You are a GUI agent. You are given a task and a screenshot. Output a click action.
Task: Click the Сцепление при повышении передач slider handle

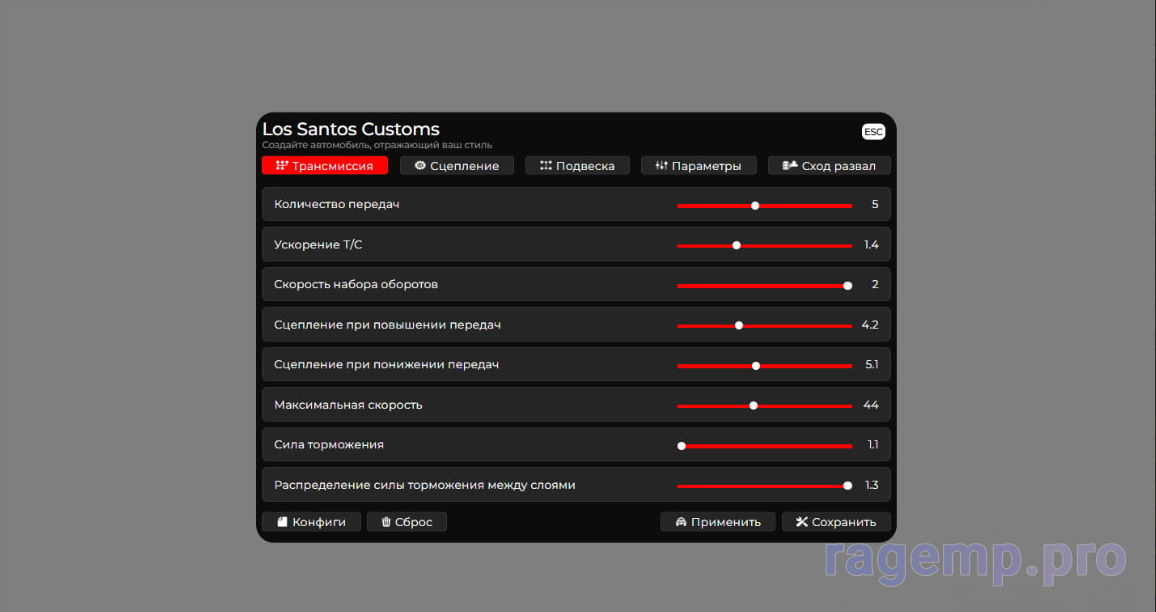[x=739, y=325]
